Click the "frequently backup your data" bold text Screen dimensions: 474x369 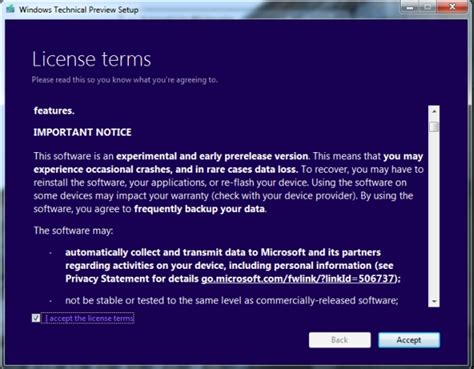199,209
